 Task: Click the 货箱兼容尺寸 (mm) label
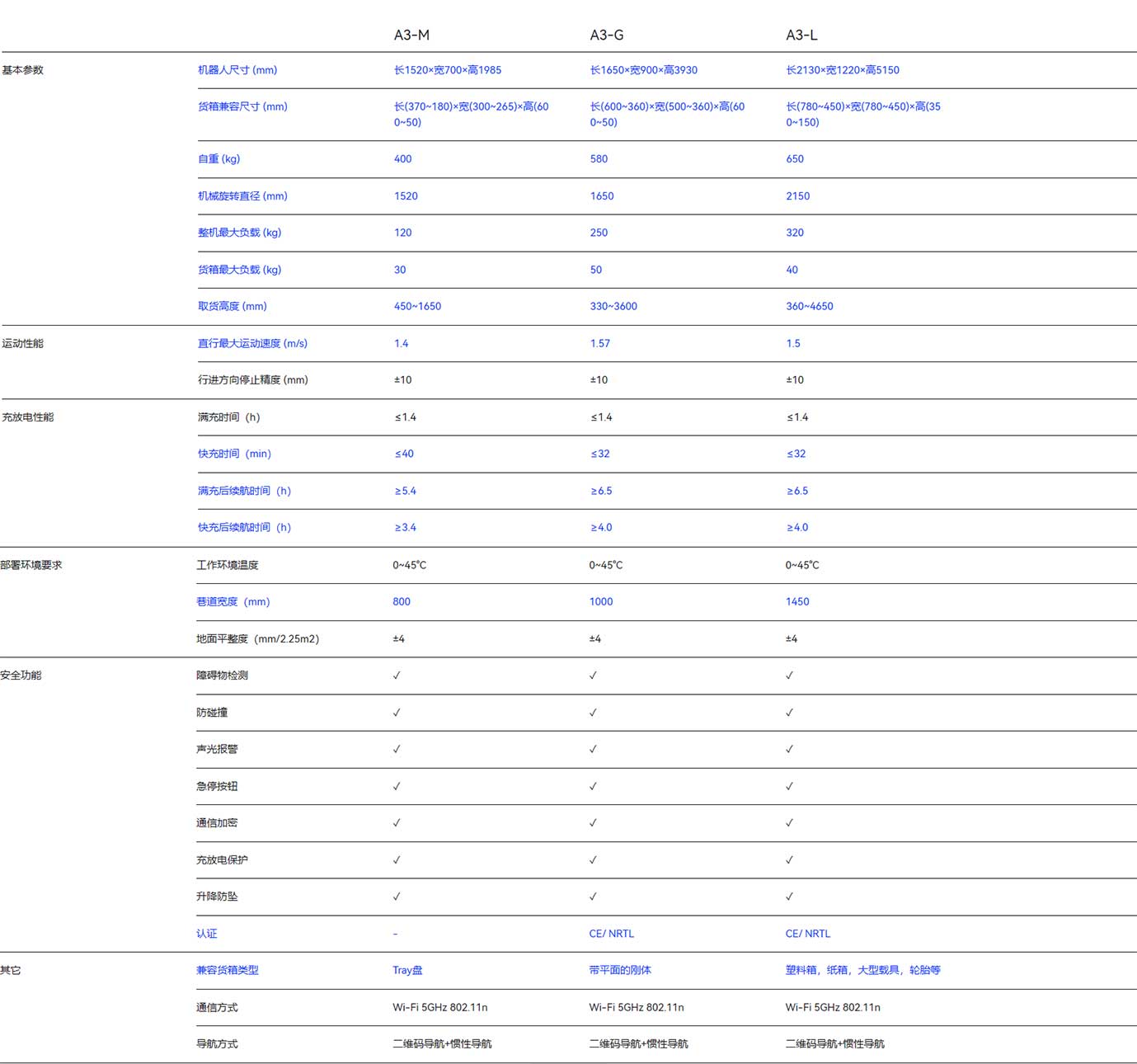click(x=242, y=106)
